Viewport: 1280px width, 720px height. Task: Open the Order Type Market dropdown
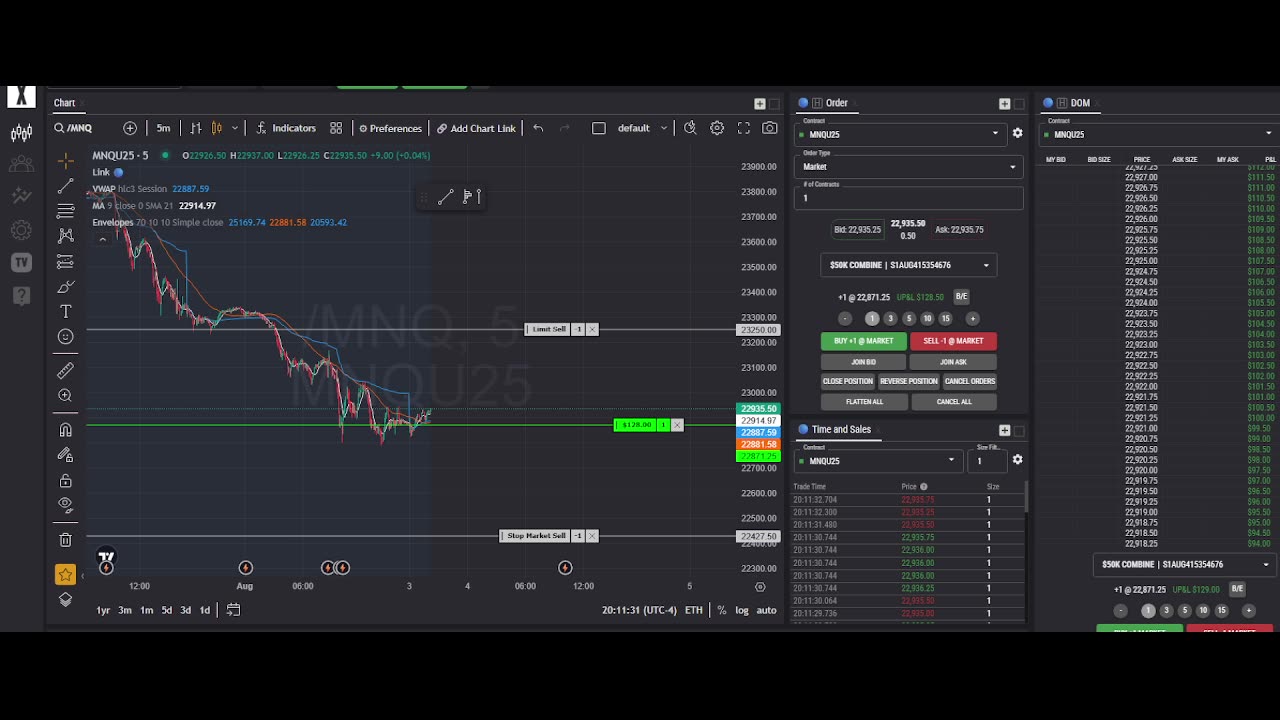click(909, 167)
